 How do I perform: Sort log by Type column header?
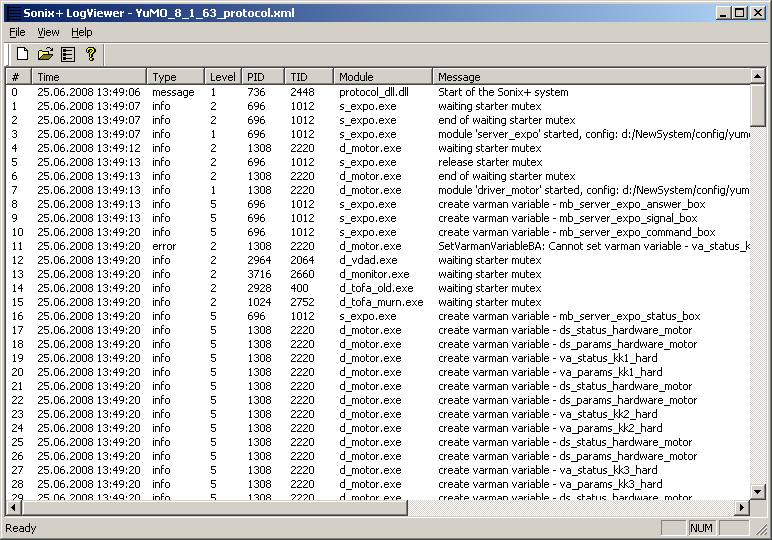pyautogui.click(x=175, y=76)
